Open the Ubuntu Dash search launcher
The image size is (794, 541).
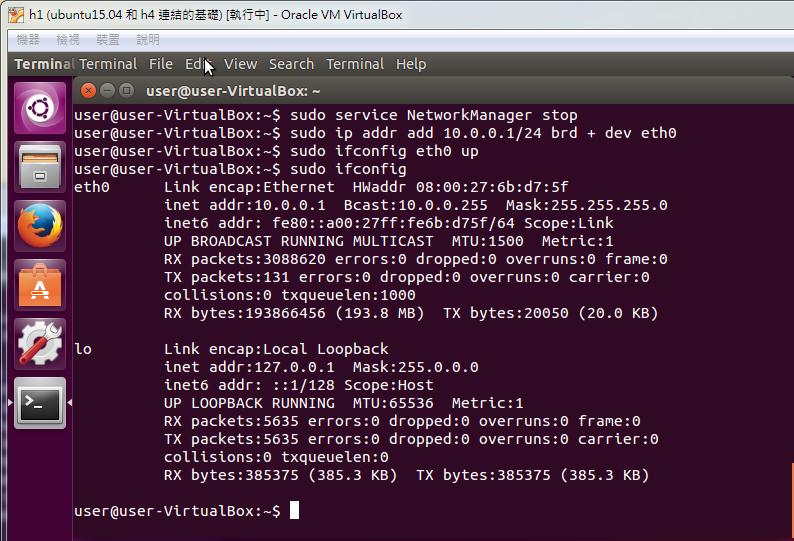pyautogui.click(x=40, y=107)
